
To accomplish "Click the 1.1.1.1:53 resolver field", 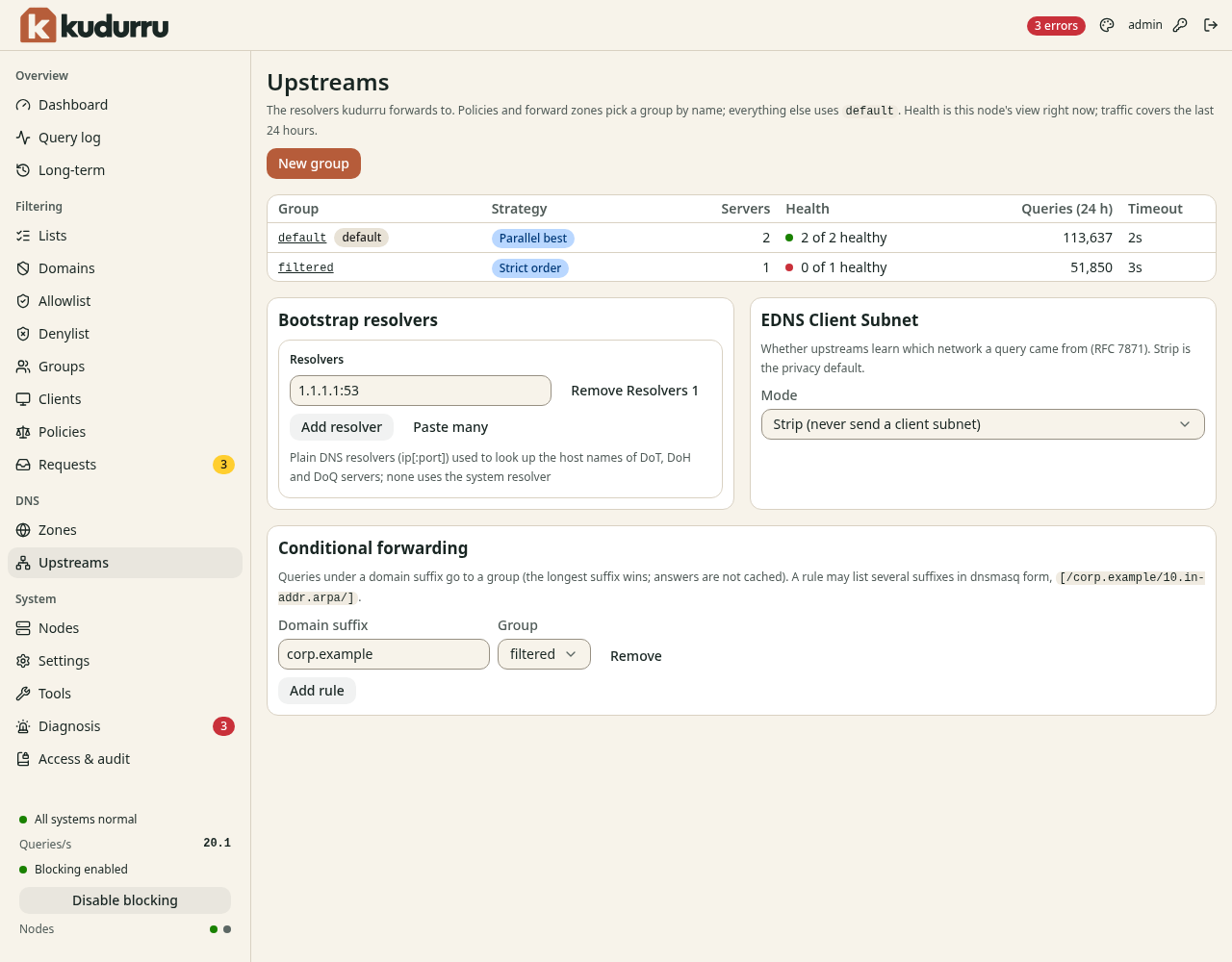I will [421, 391].
